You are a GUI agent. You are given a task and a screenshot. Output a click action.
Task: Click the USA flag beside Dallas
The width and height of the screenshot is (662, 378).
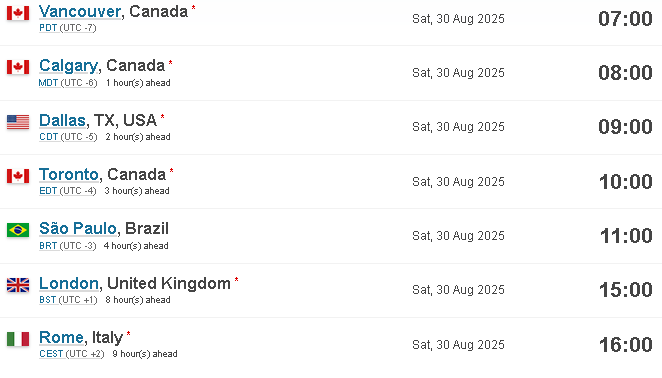coord(18,122)
